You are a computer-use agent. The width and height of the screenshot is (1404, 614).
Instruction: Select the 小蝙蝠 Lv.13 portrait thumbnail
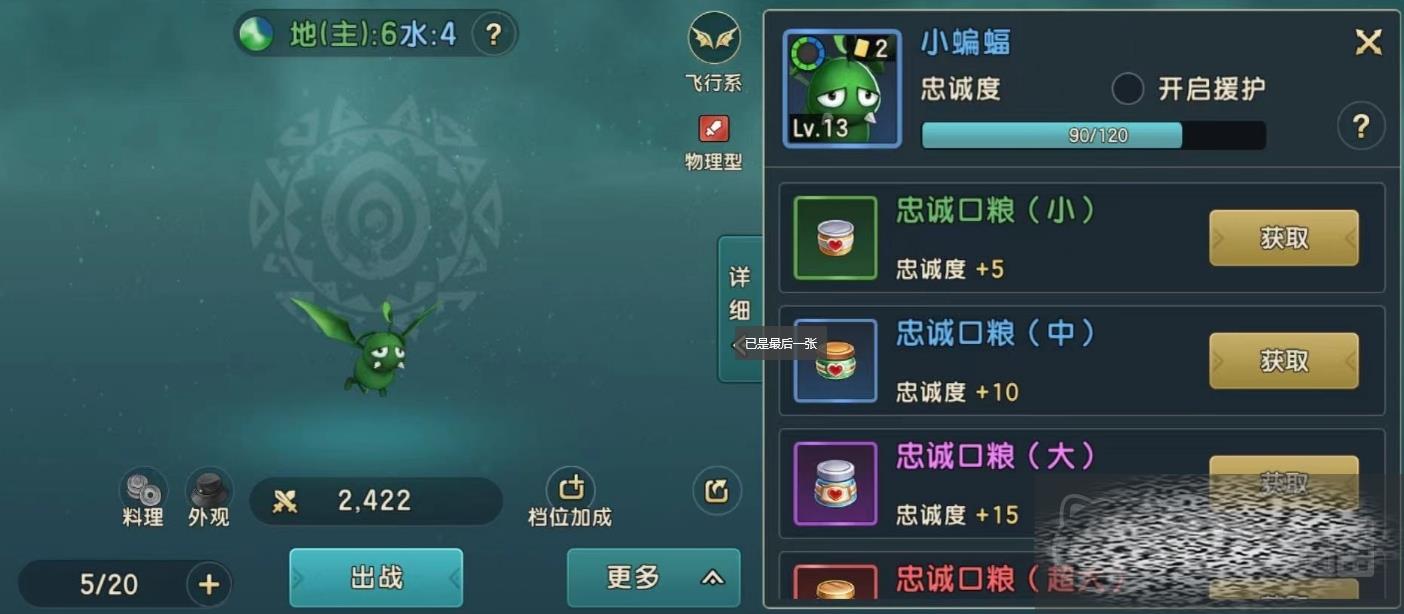(842, 89)
